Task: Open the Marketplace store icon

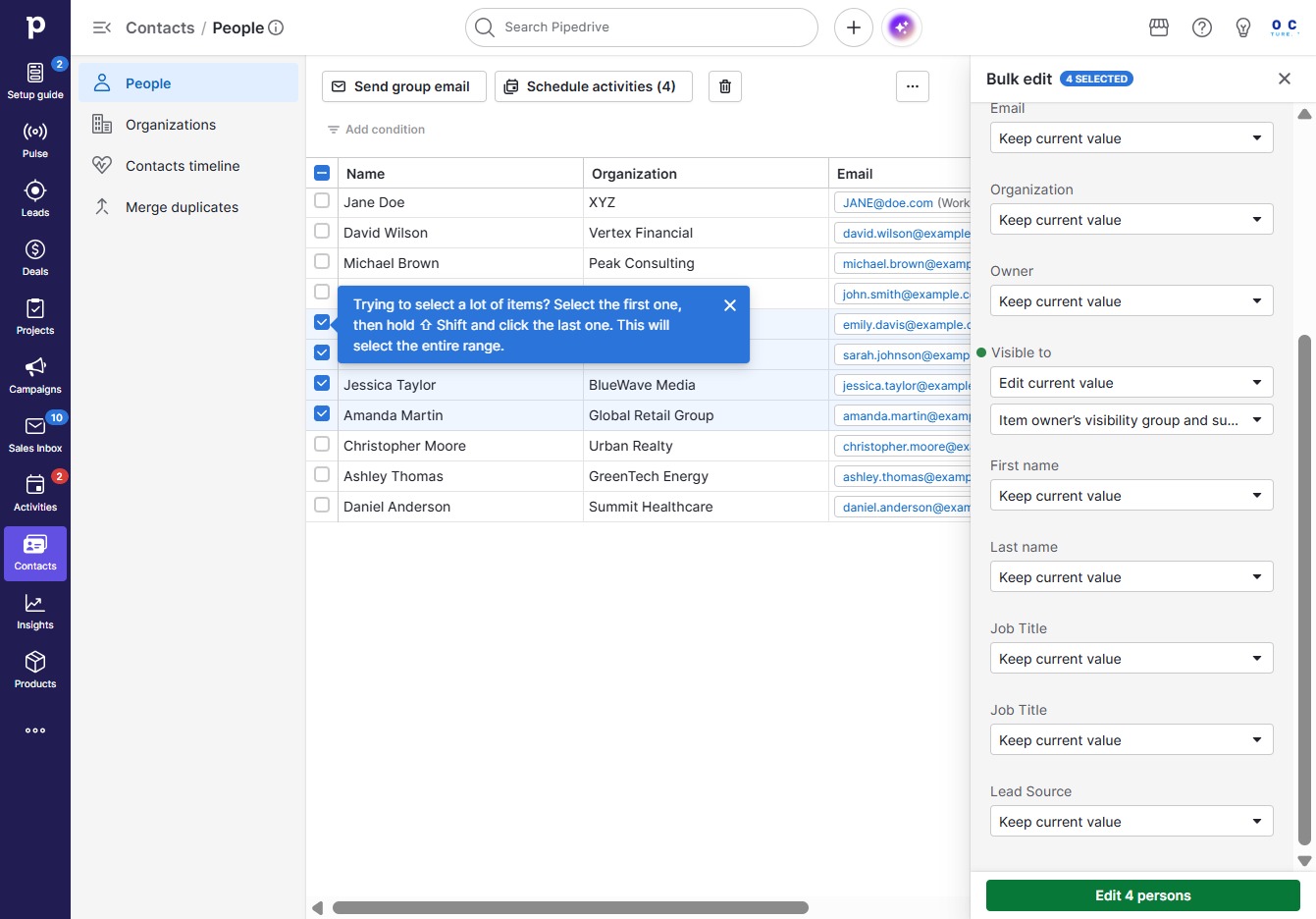Action: pos(1159,27)
